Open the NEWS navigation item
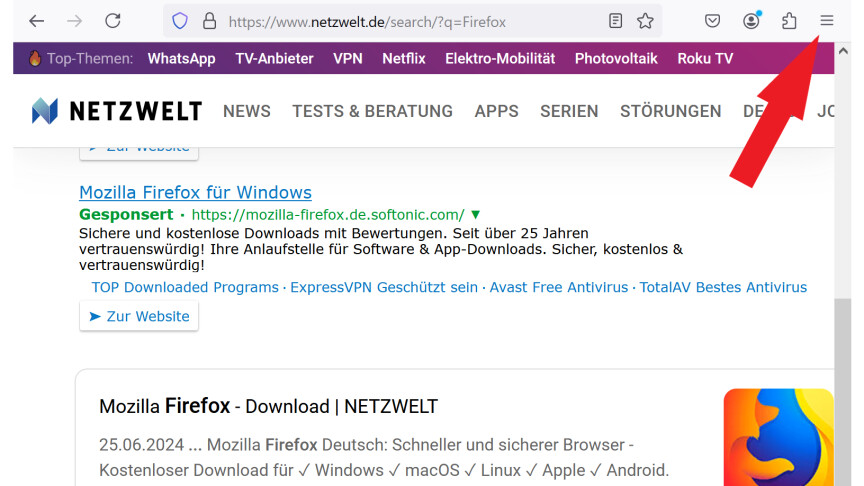This screenshot has height=486, width=864. coord(247,111)
